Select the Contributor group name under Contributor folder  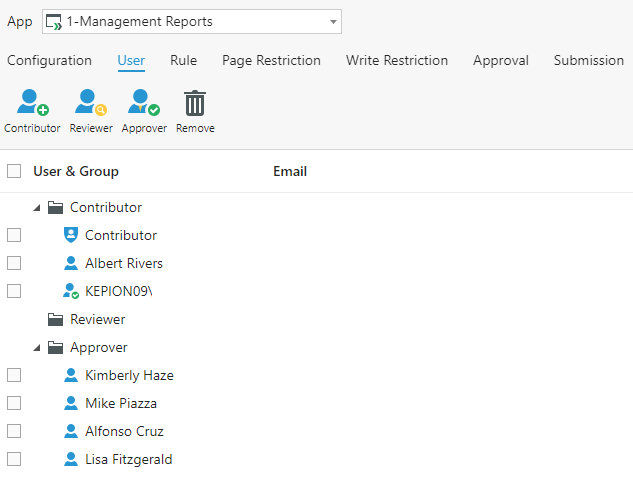click(x=121, y=235)
